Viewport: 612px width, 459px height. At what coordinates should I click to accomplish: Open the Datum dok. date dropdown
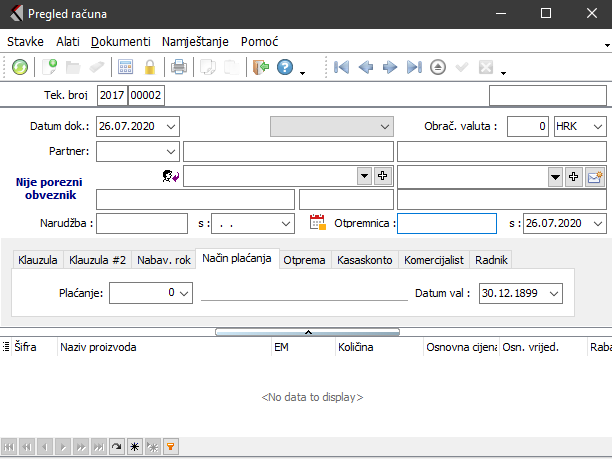[x=170, y=126]
